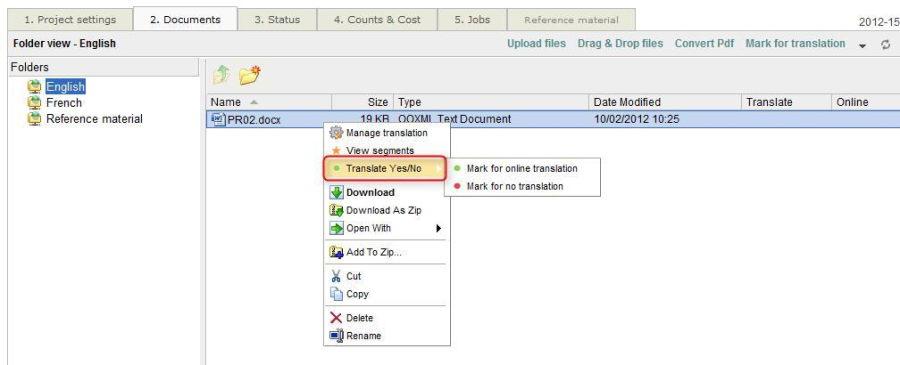Click the Upload files link
The width and height of the screenshot is (900, 365).
click(x=536, y=44)
